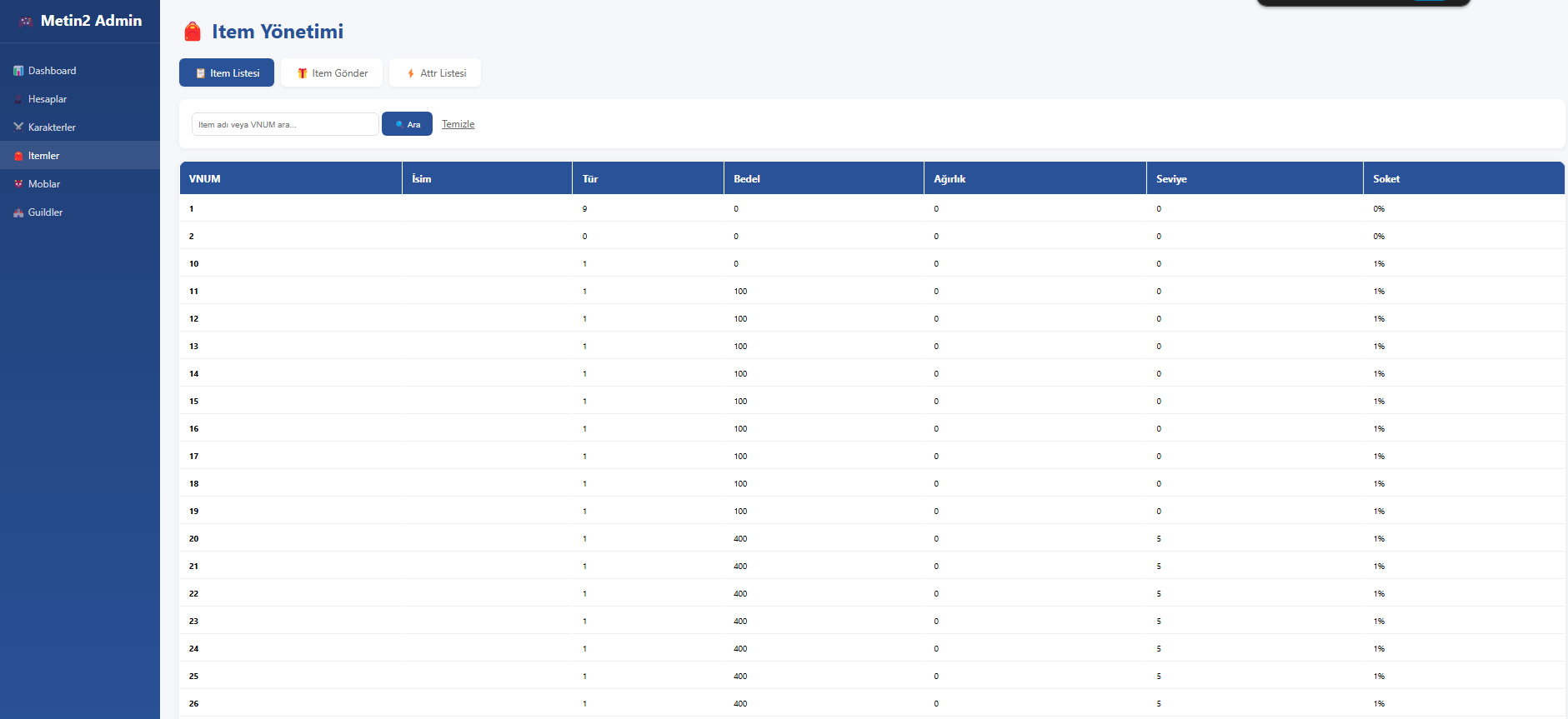
Task: Click VNUM 19 row number
Action: pyautogui.click(x=194, y=512)
